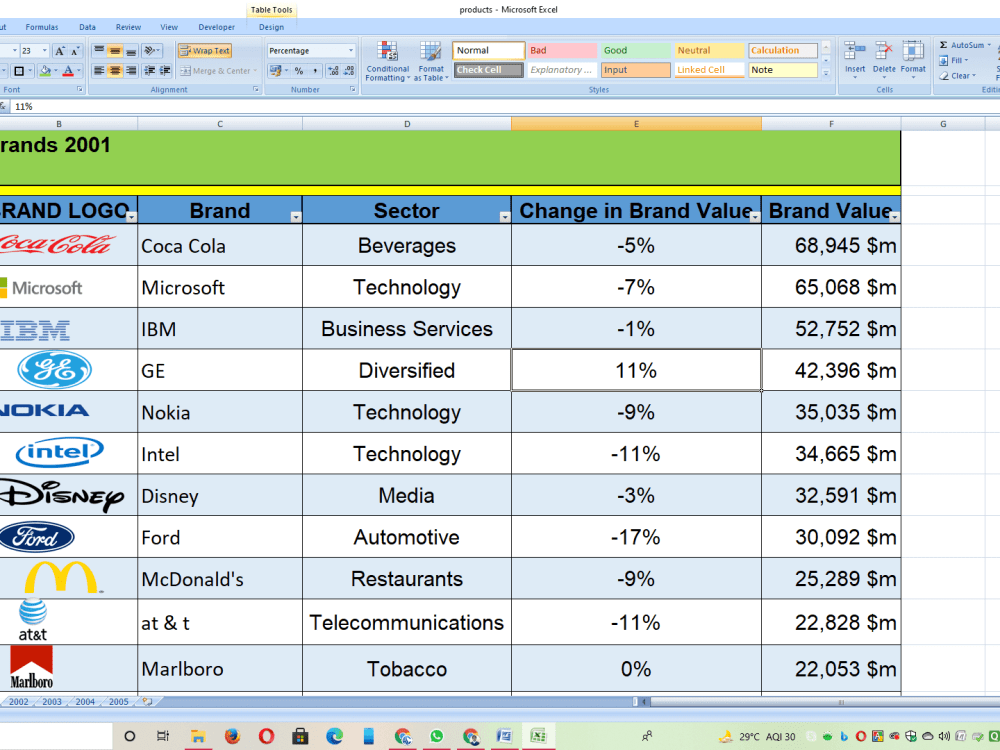Click in the formula bar showing 11%
The height and width of the screenshot is (750, 1000).
504,107
